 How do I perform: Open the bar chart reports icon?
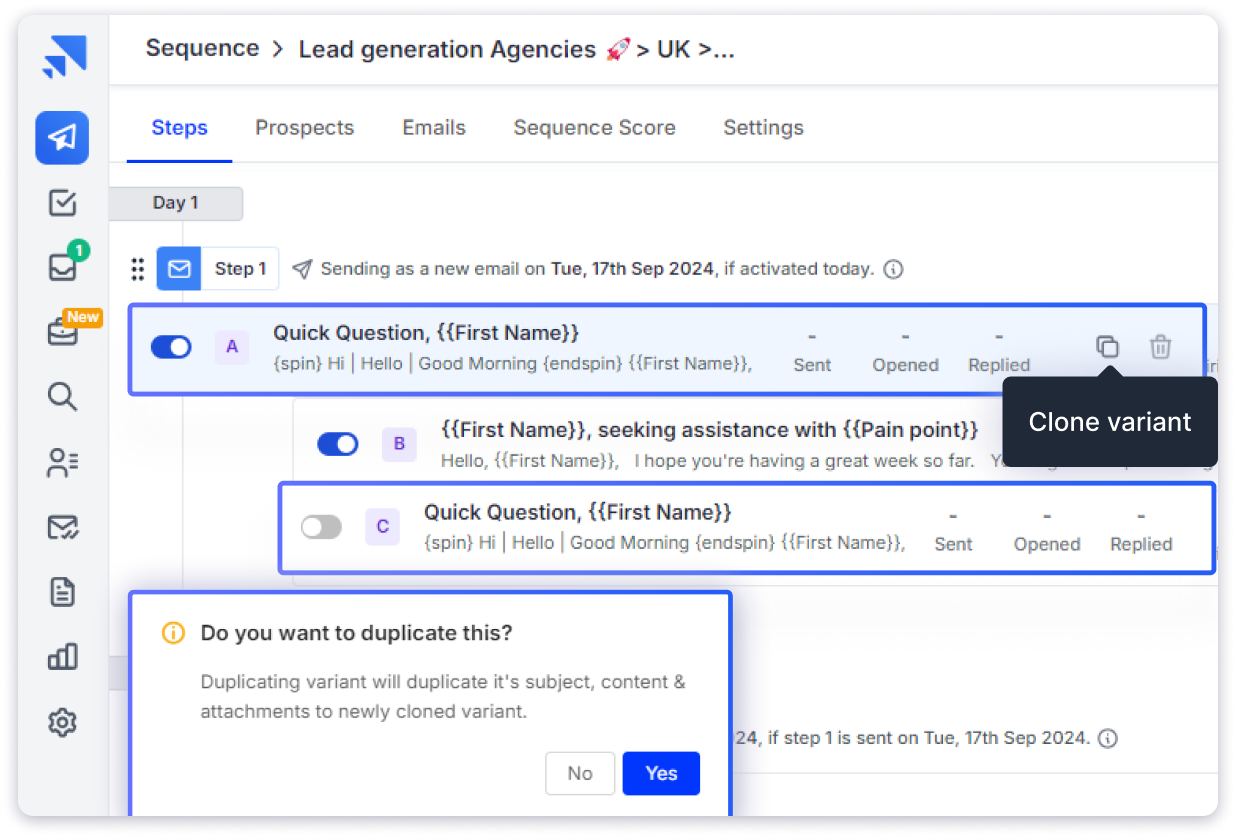(x=62, y=657)
